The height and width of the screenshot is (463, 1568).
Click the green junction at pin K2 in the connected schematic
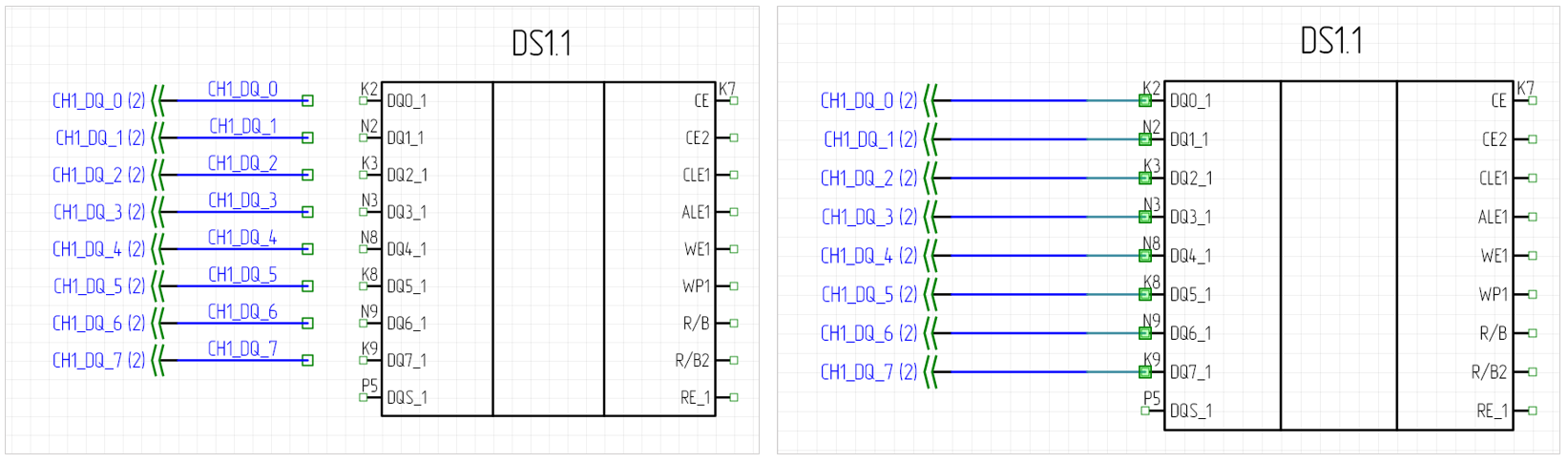tap(1145, 100)
